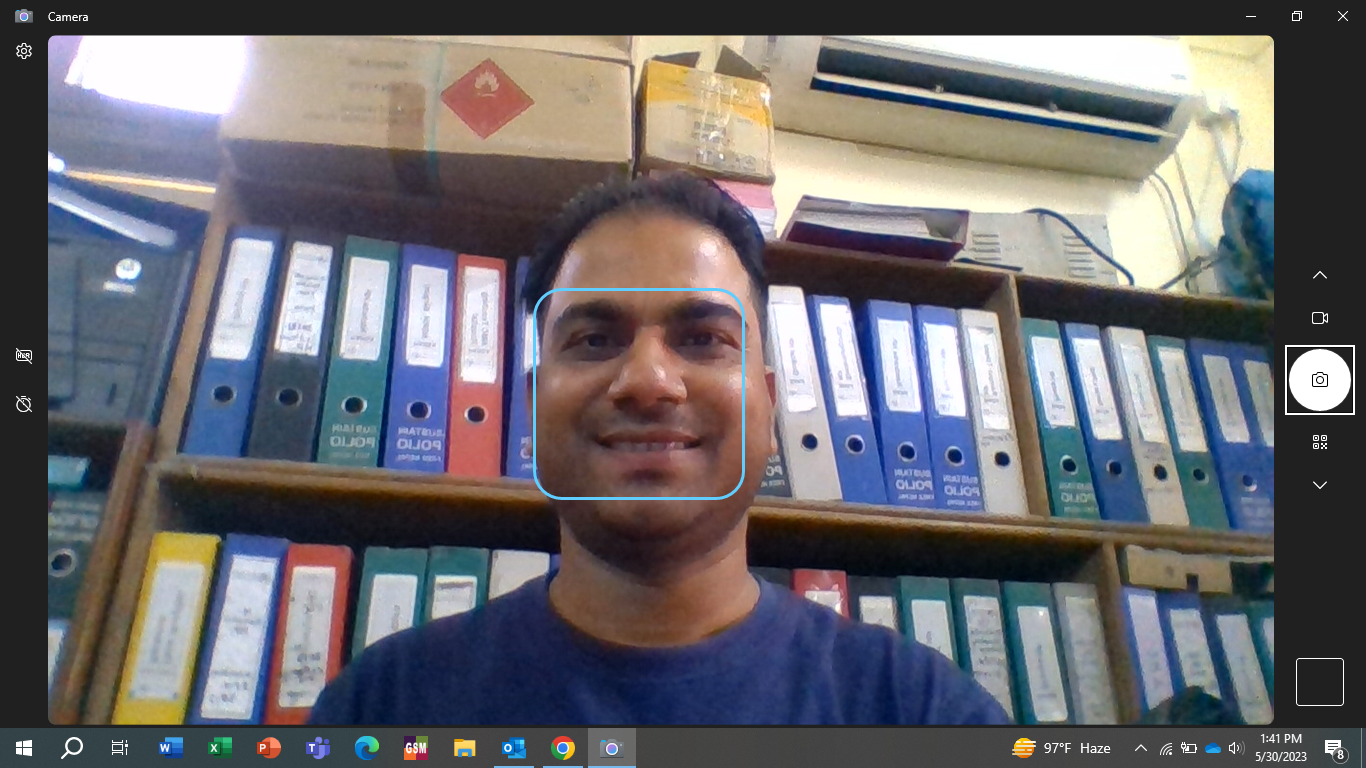Screen dimensions: 1366x768
Task: Toggle HDR mode off or on
Action: [24, 356]
